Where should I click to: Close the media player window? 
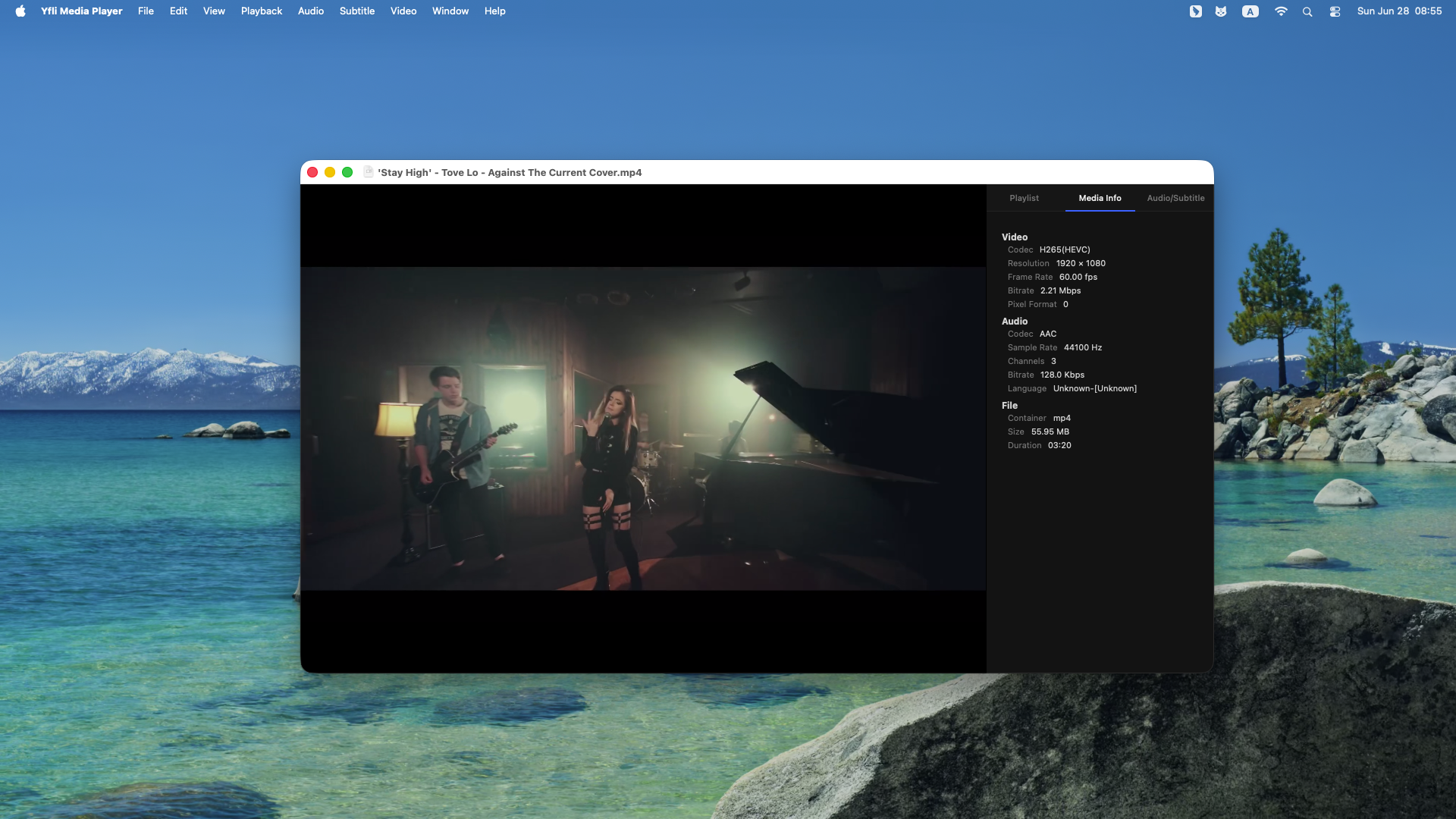pyautogui.click(x=312, y=172)
